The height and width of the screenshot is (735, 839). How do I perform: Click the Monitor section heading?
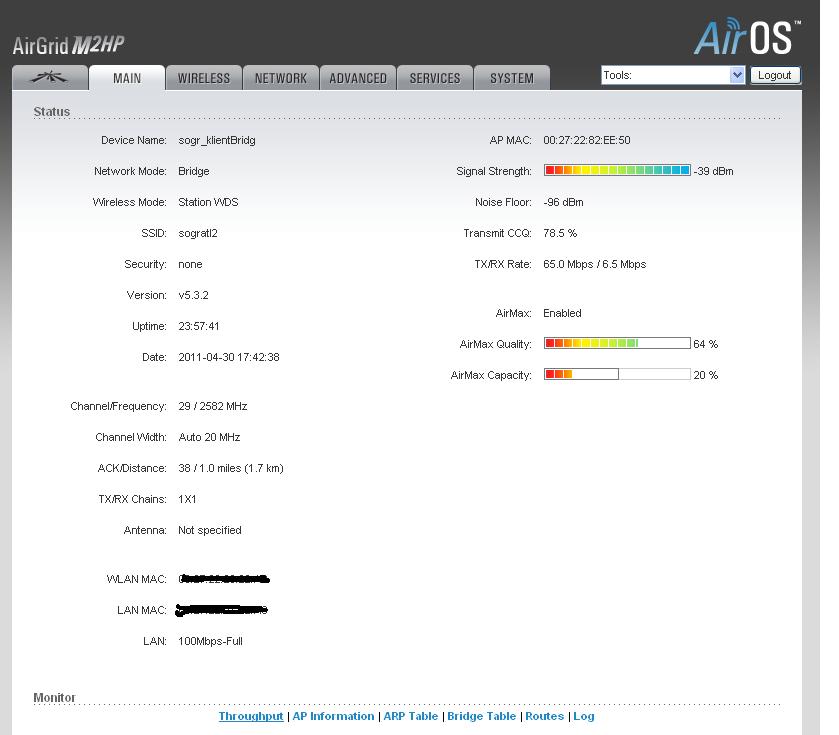pyautogui.click(x=55, y=698)
